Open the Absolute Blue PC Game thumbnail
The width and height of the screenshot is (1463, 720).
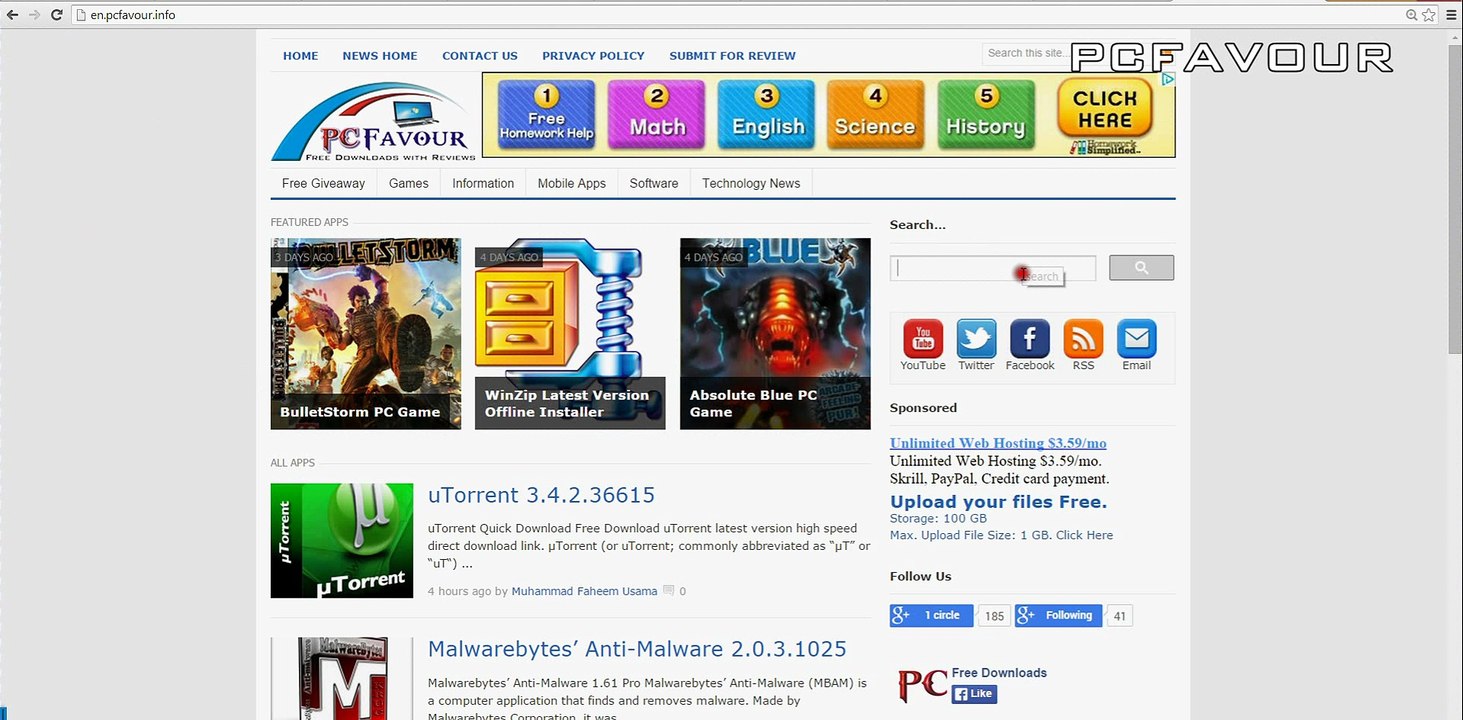coord(775,334)
